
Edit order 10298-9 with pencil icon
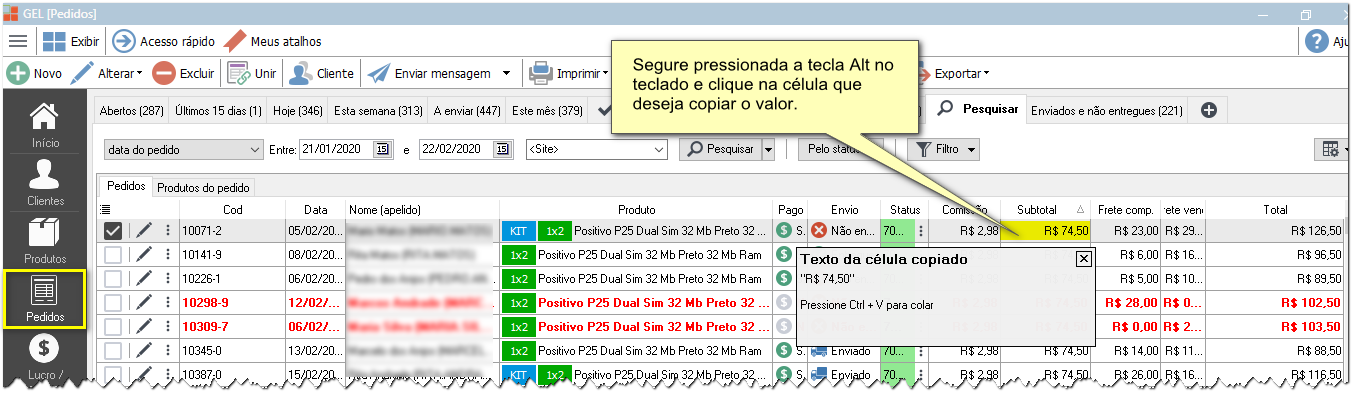144,302
